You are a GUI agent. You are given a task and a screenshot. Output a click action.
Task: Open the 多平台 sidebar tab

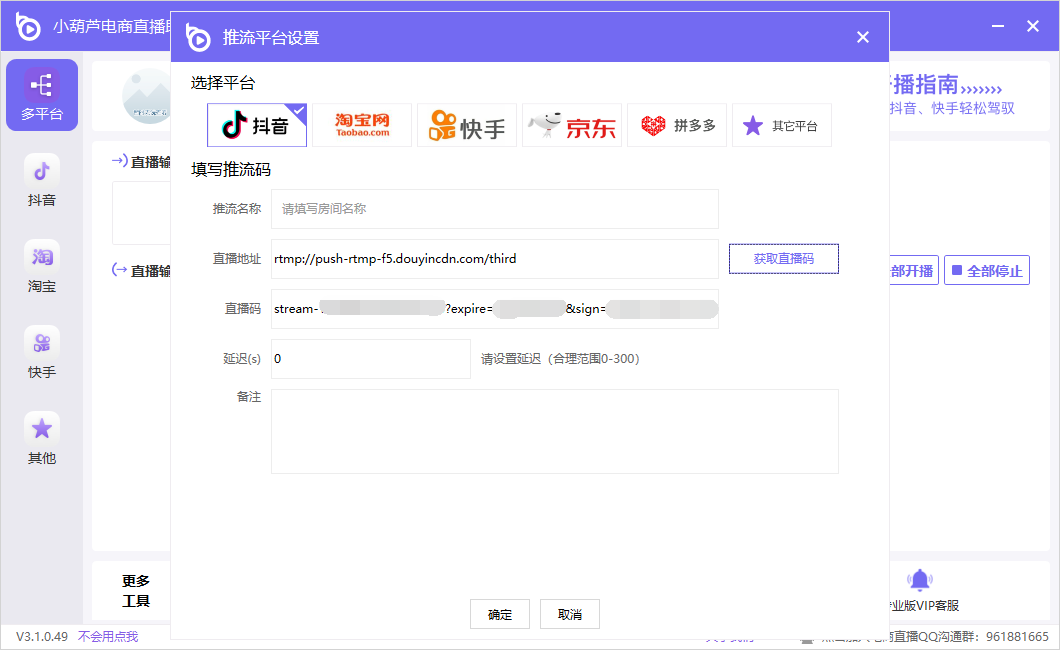(x=42, y=95)
